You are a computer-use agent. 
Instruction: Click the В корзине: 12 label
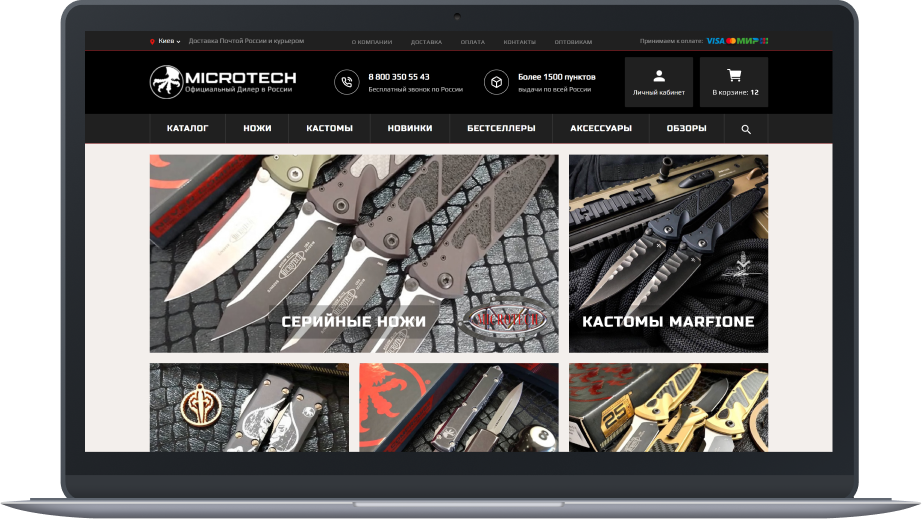tap(735, 92)
